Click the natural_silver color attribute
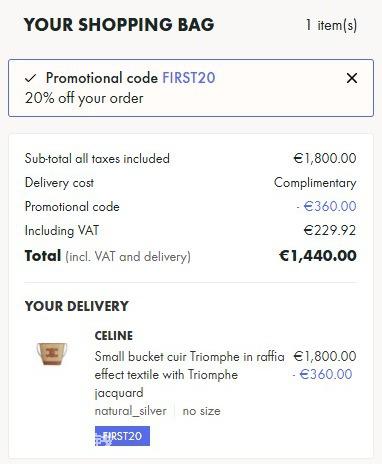 click(x=131, y=411)
